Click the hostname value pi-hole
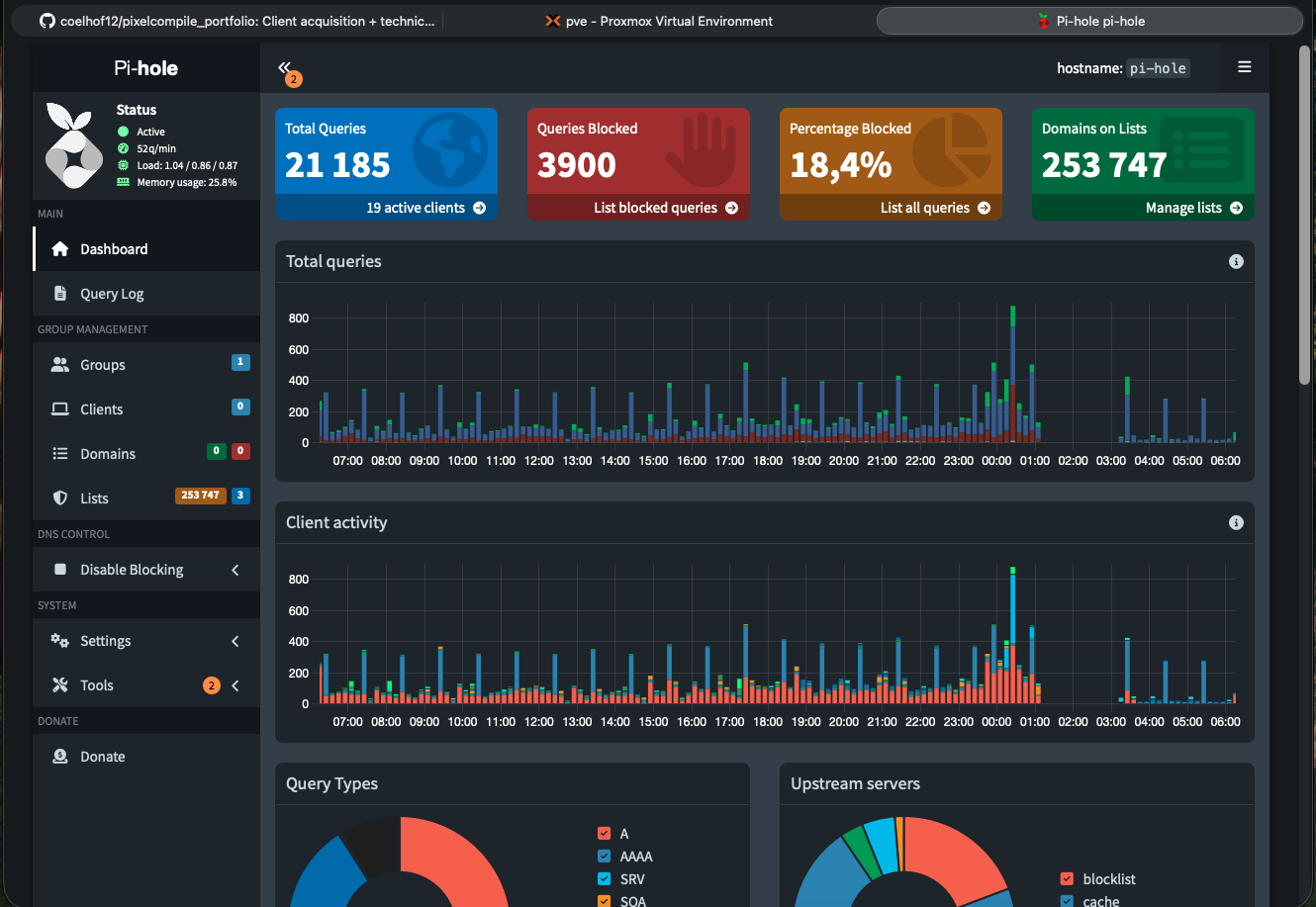This screenshot has height=907, width=1316. [x=1158, y=68]
